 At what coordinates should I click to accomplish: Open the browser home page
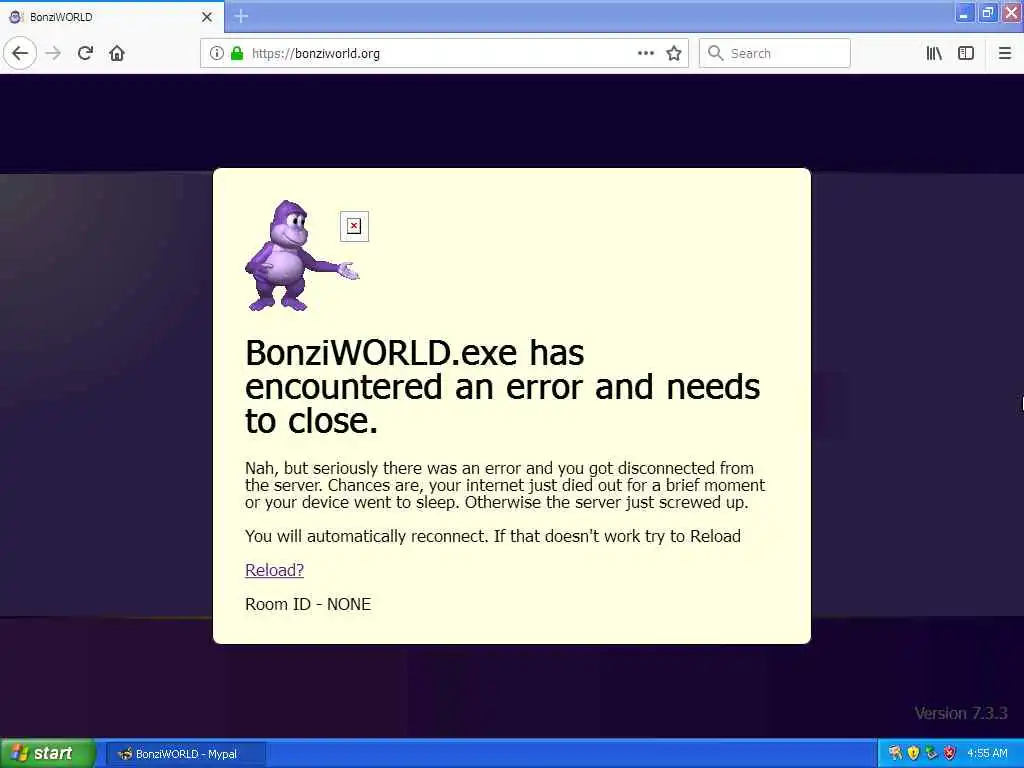(x=117, y=53)
